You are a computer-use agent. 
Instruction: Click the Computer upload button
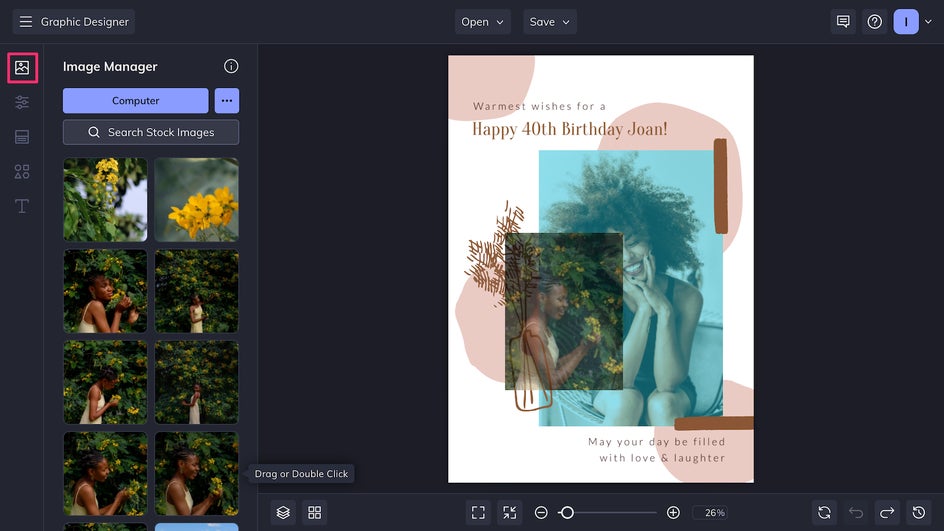[x=135, y=101]
